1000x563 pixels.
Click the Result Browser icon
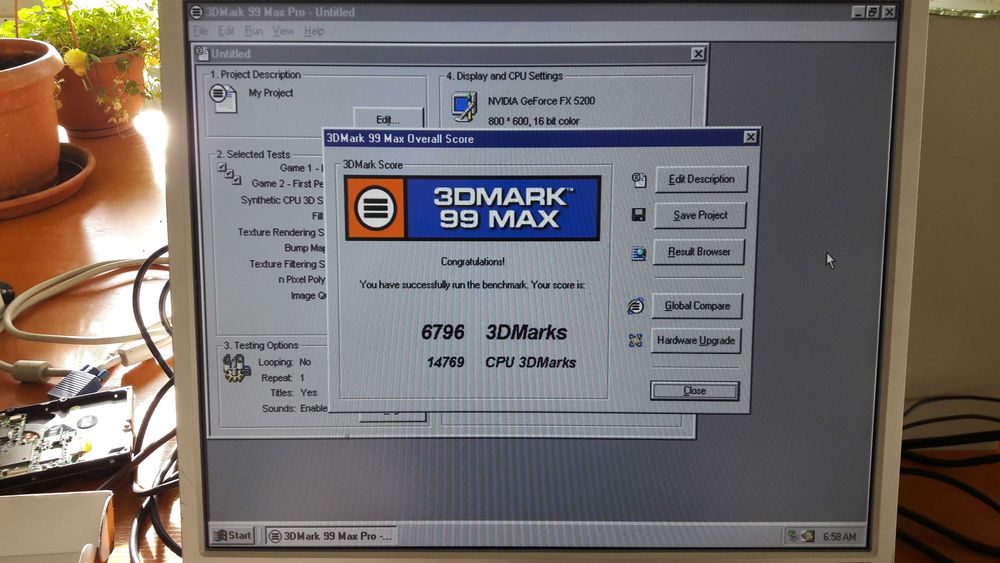tap(638, 254)
